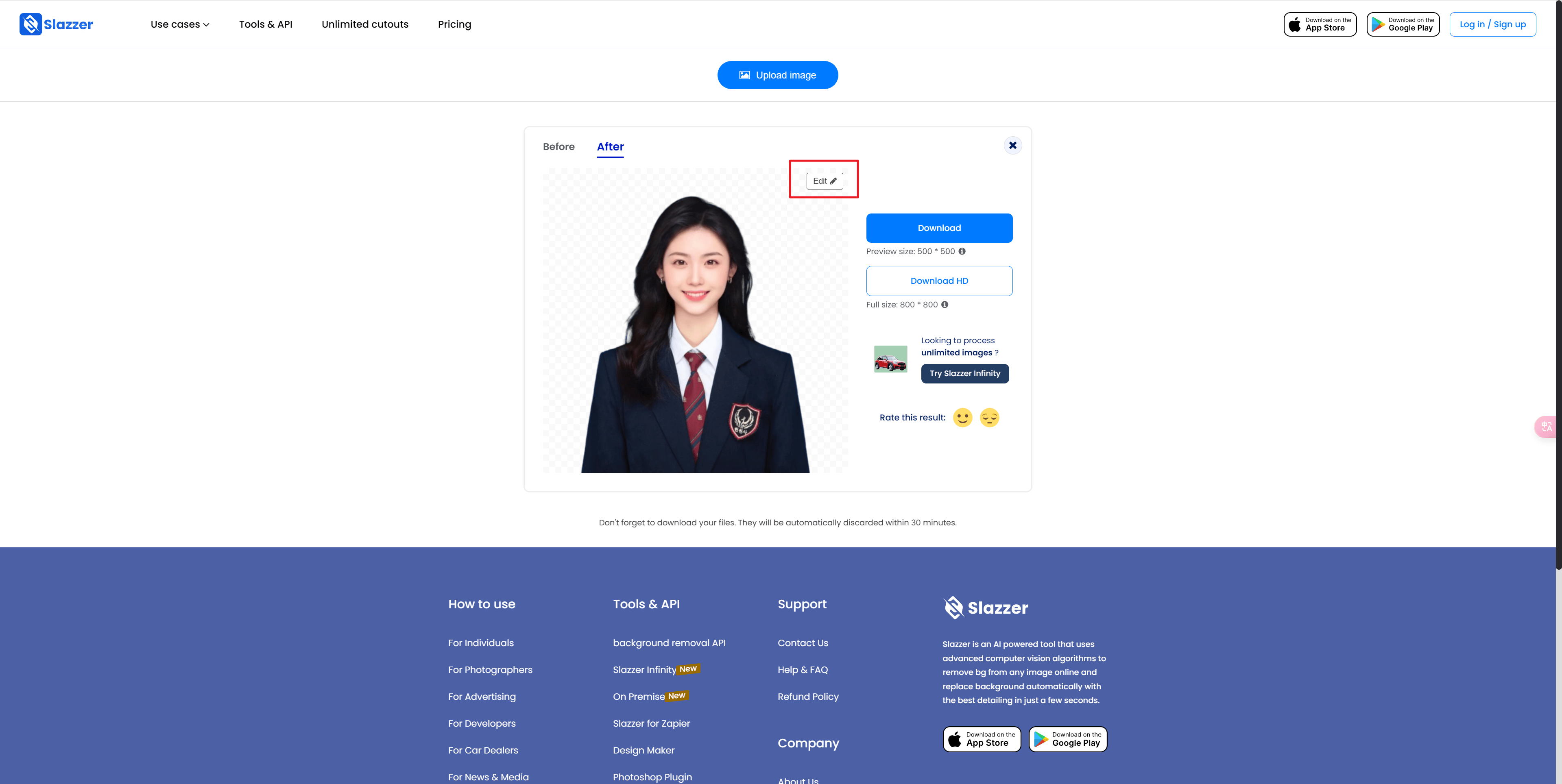Switch to the After tab
The height and width of the screenshot is (784, 1562).
[x=610, y=146]
